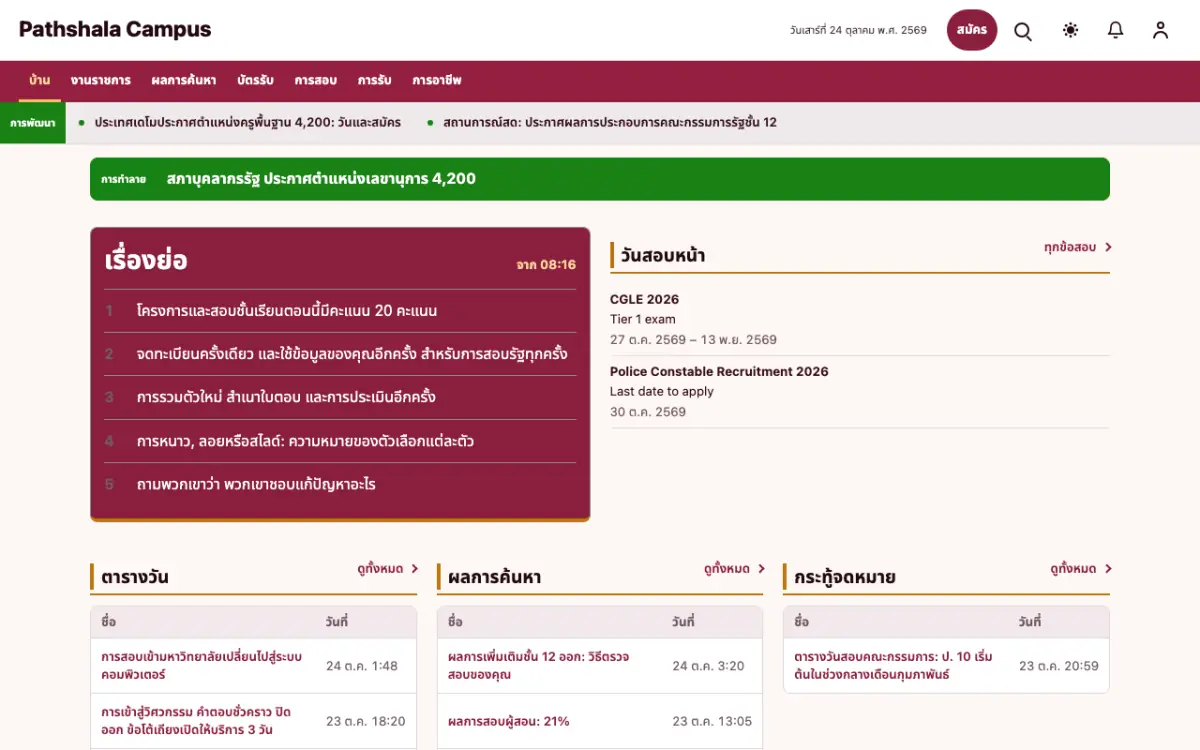Click the 23 ต.ค. 13:05 cell
Screen dimensions: 1200x750
(x=712, y=721)
